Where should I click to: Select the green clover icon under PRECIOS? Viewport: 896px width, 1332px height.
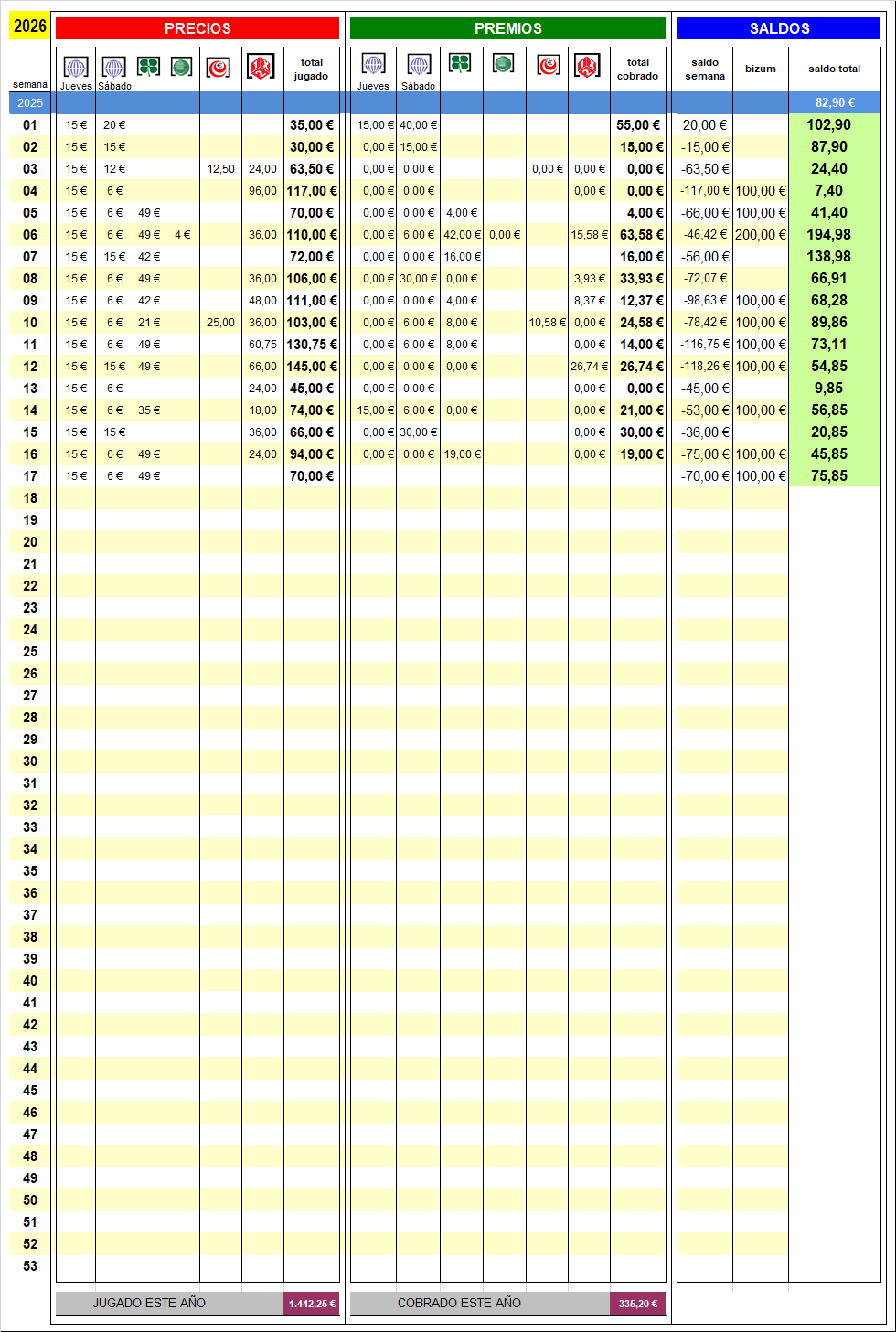[148, 66]
